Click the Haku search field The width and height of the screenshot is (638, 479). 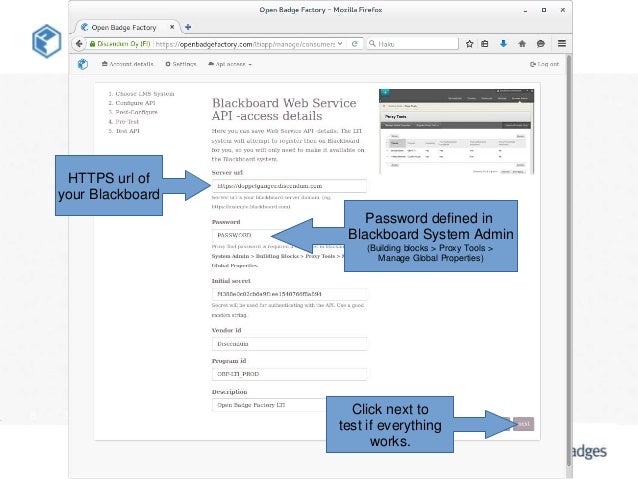pos(413,44)
